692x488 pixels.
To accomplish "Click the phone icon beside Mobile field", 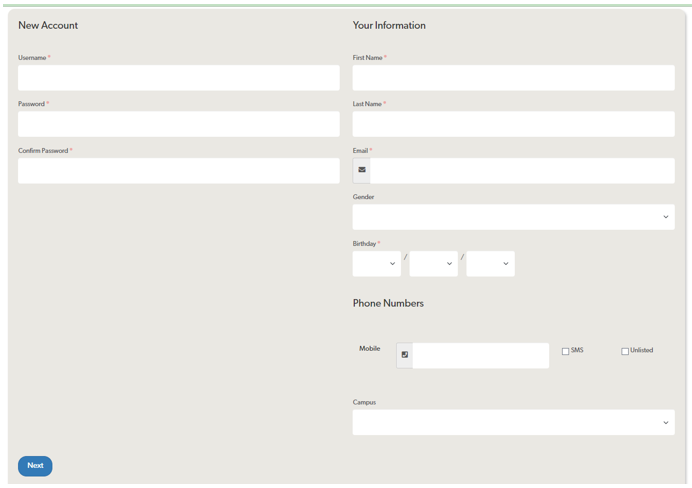I will pos(405,355).
